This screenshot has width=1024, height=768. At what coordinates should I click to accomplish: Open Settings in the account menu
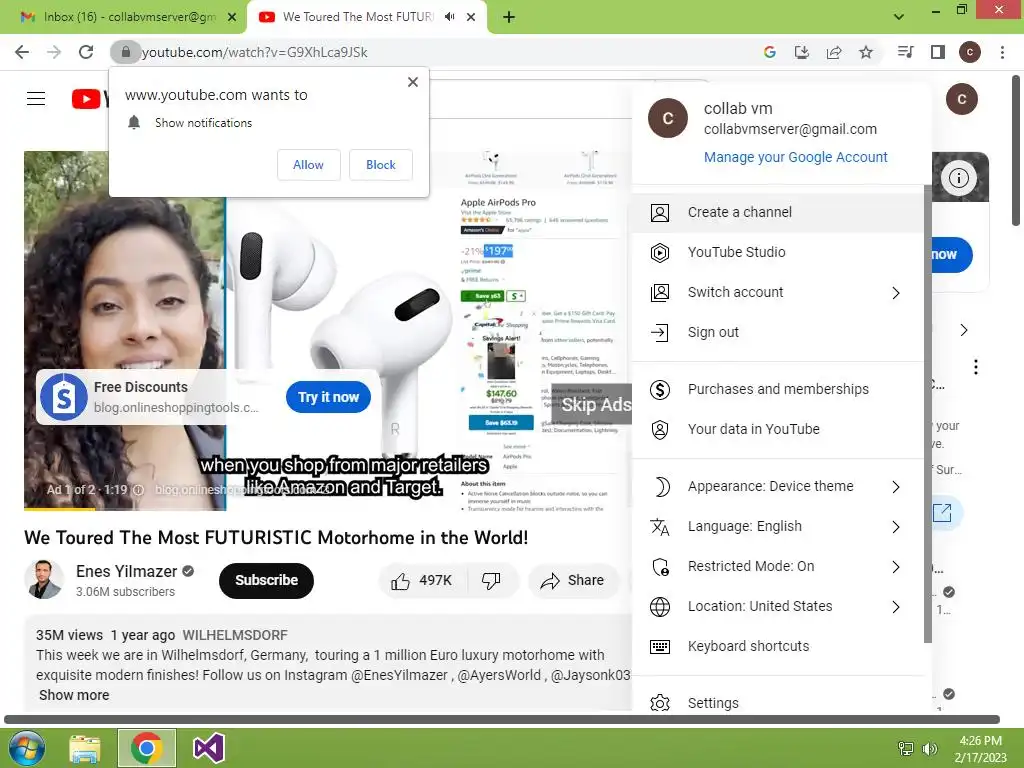click(x=778, y=703)
